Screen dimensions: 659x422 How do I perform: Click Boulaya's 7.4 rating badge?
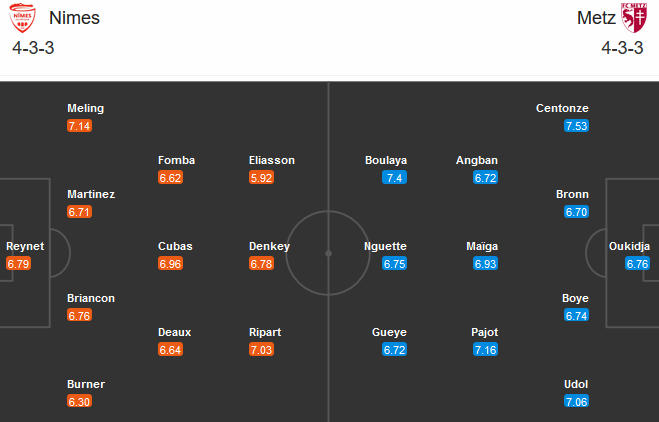(x=394, y=178)
